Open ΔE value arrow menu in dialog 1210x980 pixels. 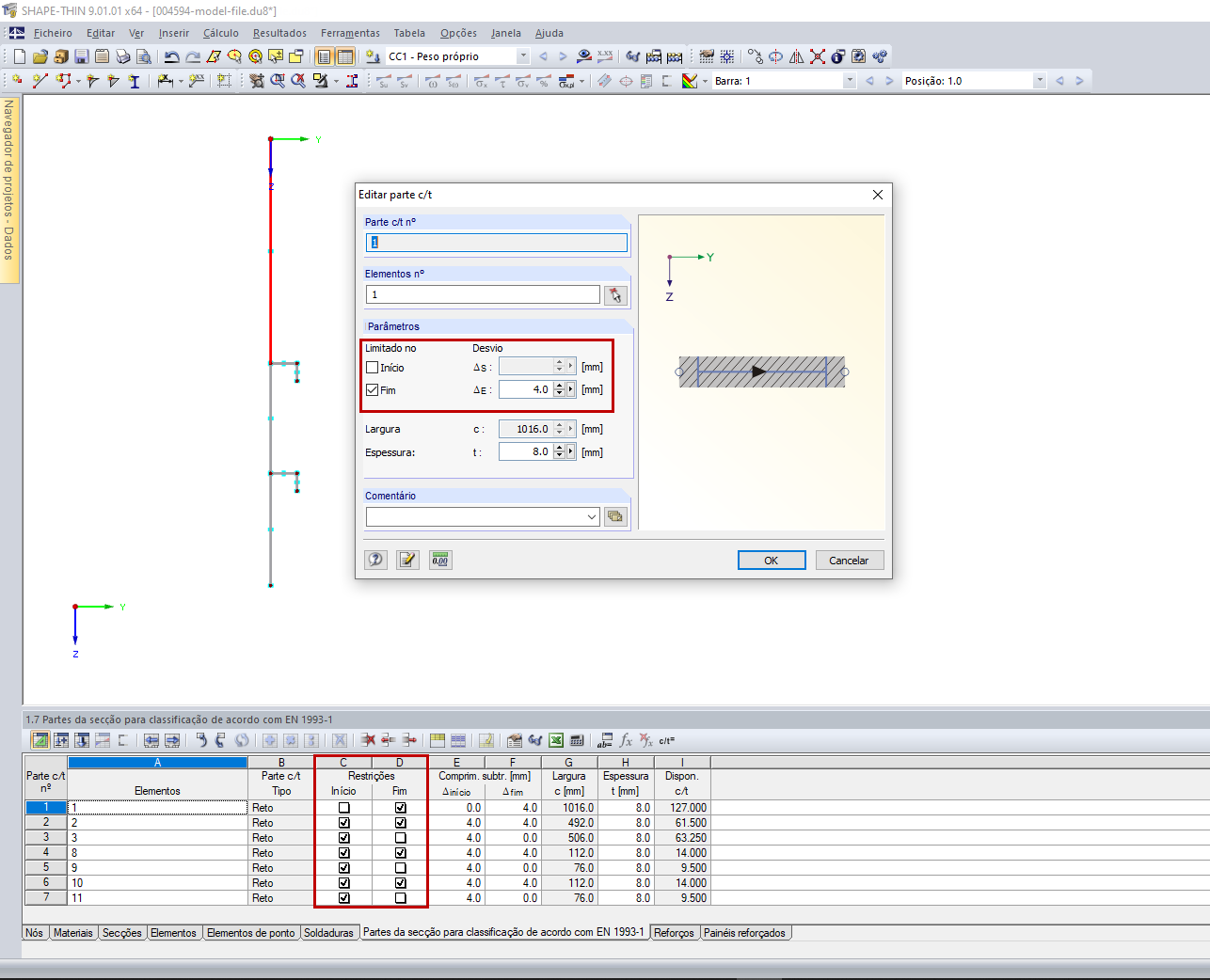pos(571,389)
